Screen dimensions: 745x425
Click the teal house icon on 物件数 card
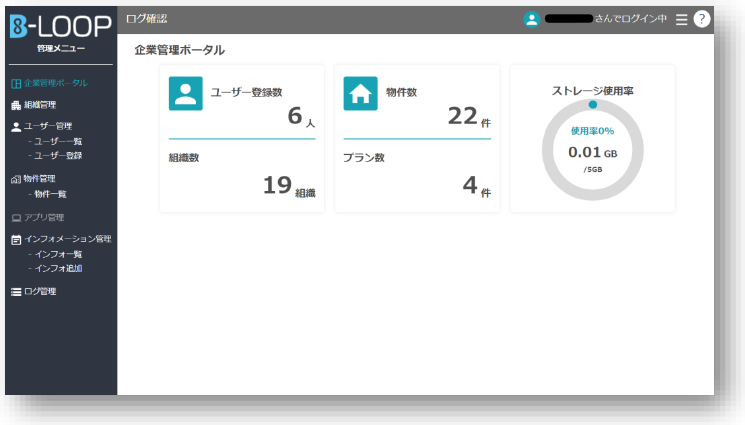pyautogui.click(x=360, y=94)
